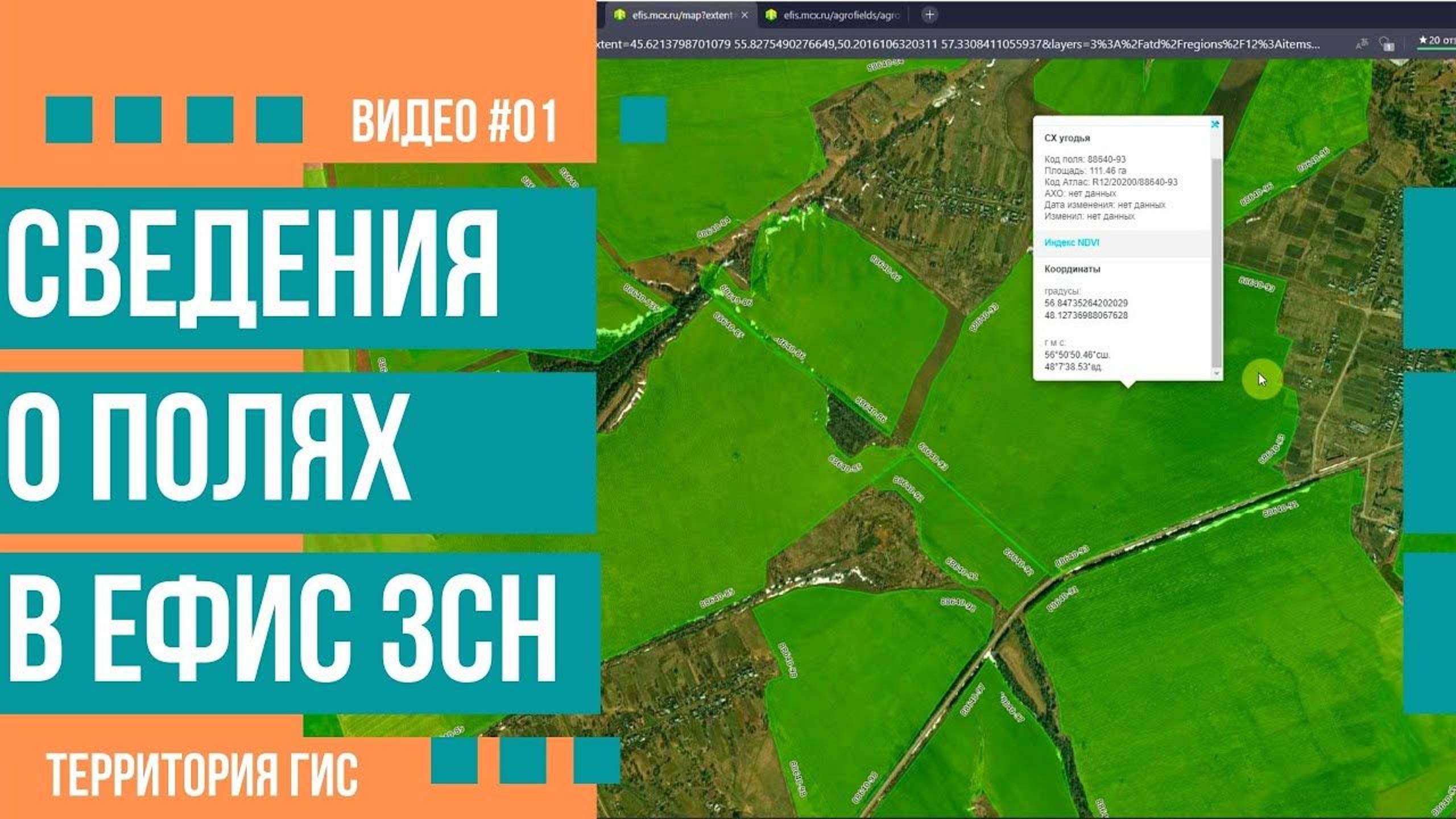Click the ТЕРРИТОРИЯ ГИС caption
The image size is (1456, 819).
[202, 775]
